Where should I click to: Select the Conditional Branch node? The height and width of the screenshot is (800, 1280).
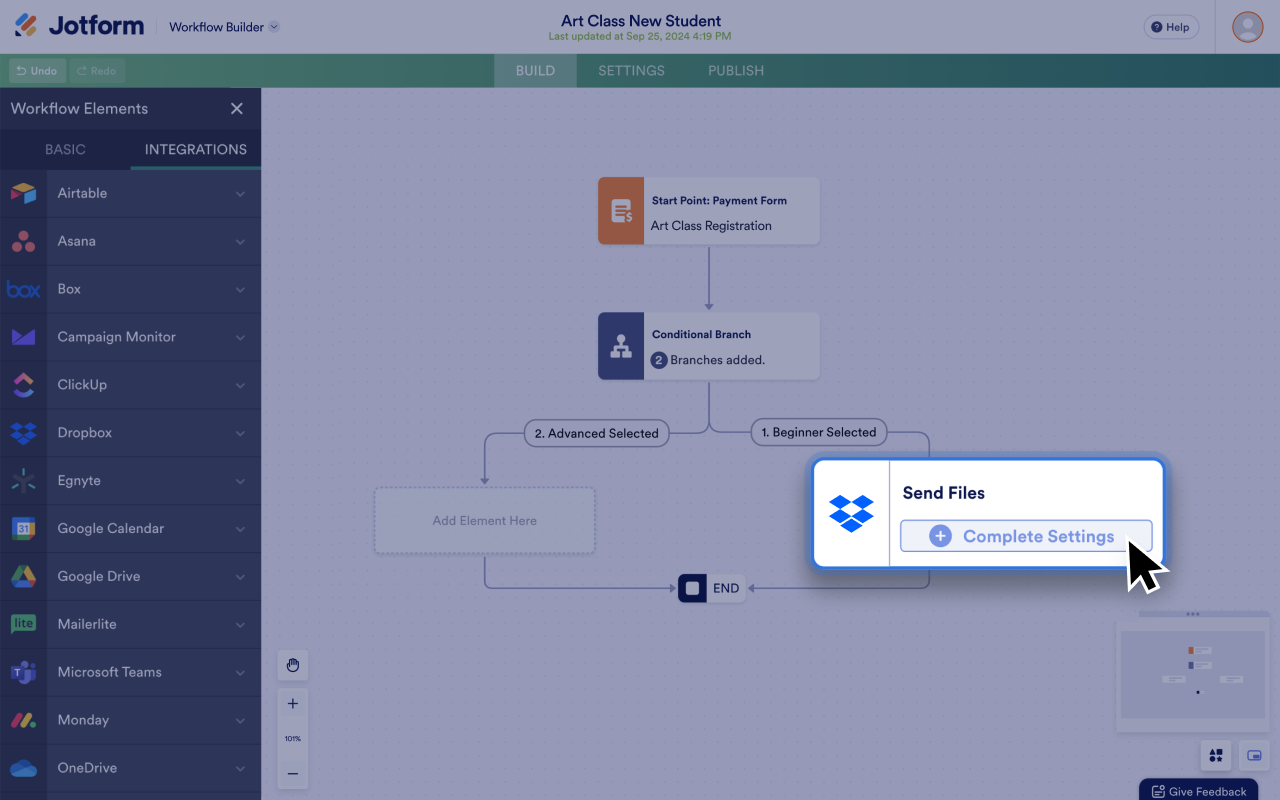[x=709, y=346]
